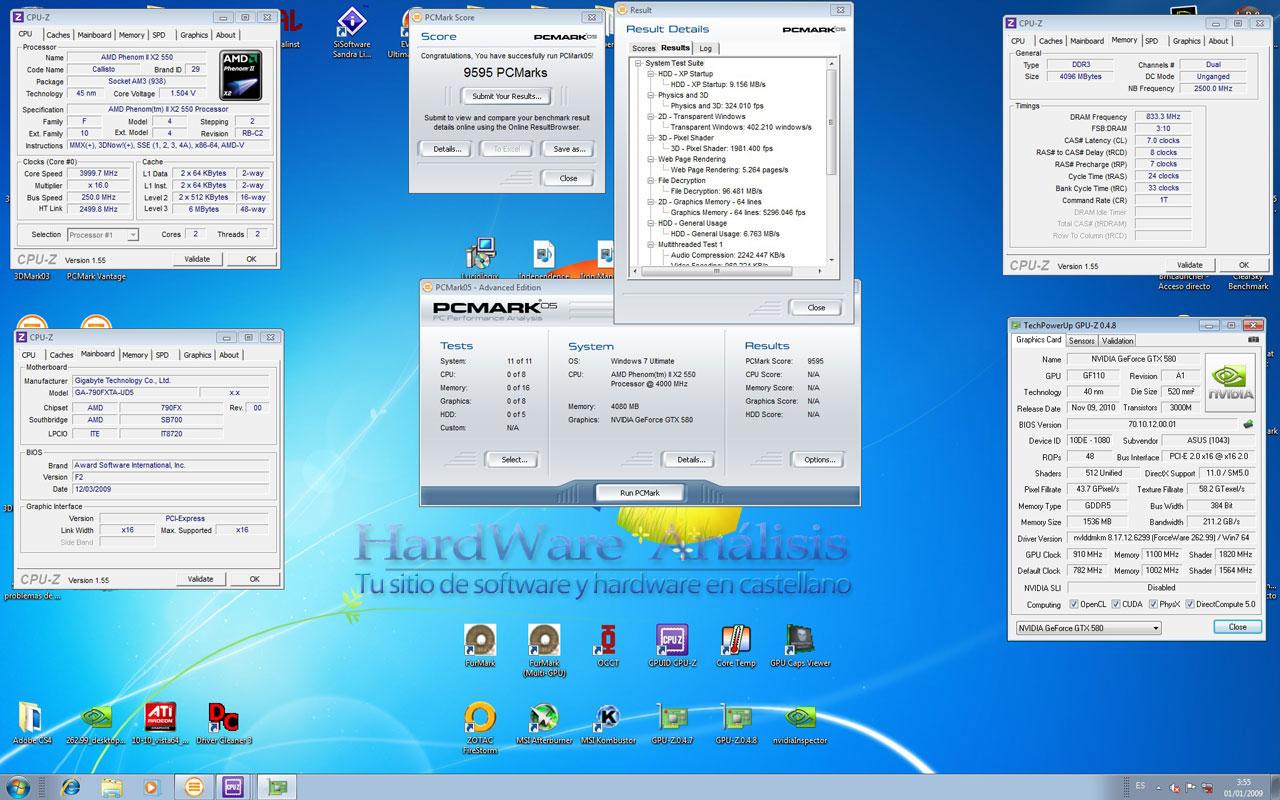Open the Processor #1 selection dropdown

[x=102, y=234]
